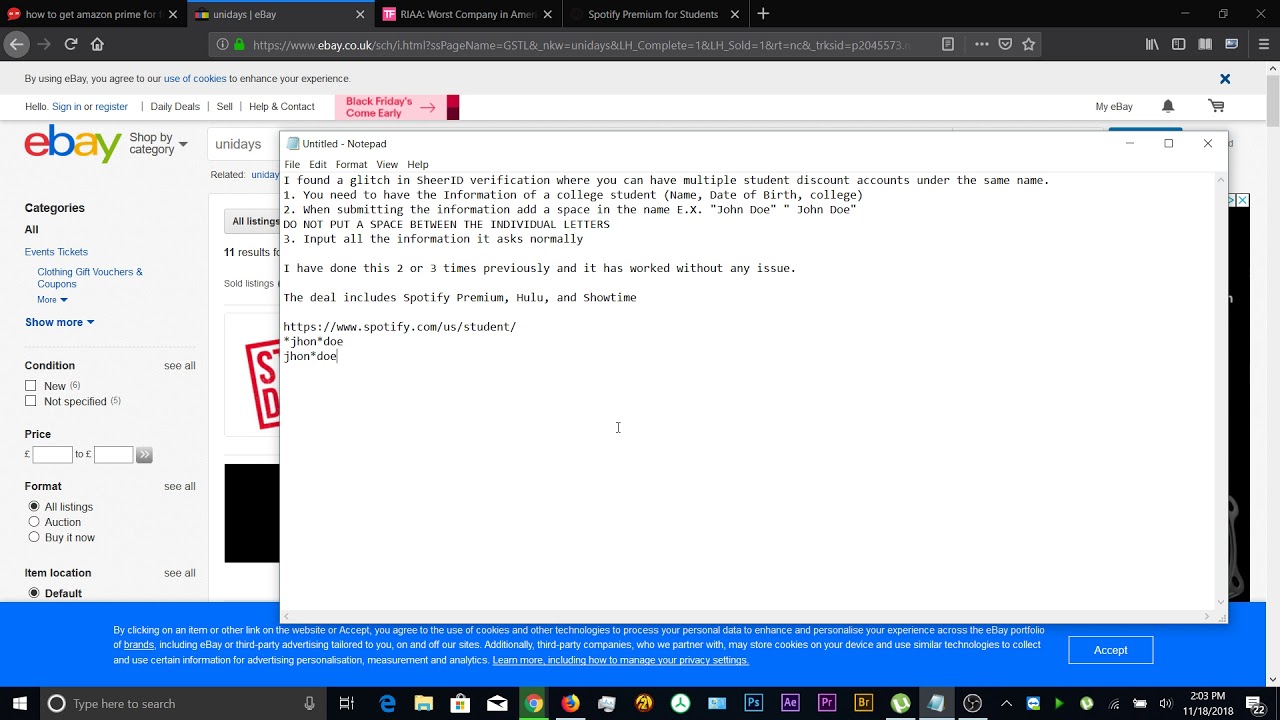Dismiss the cookie notice with X

tap(1225, 78)
